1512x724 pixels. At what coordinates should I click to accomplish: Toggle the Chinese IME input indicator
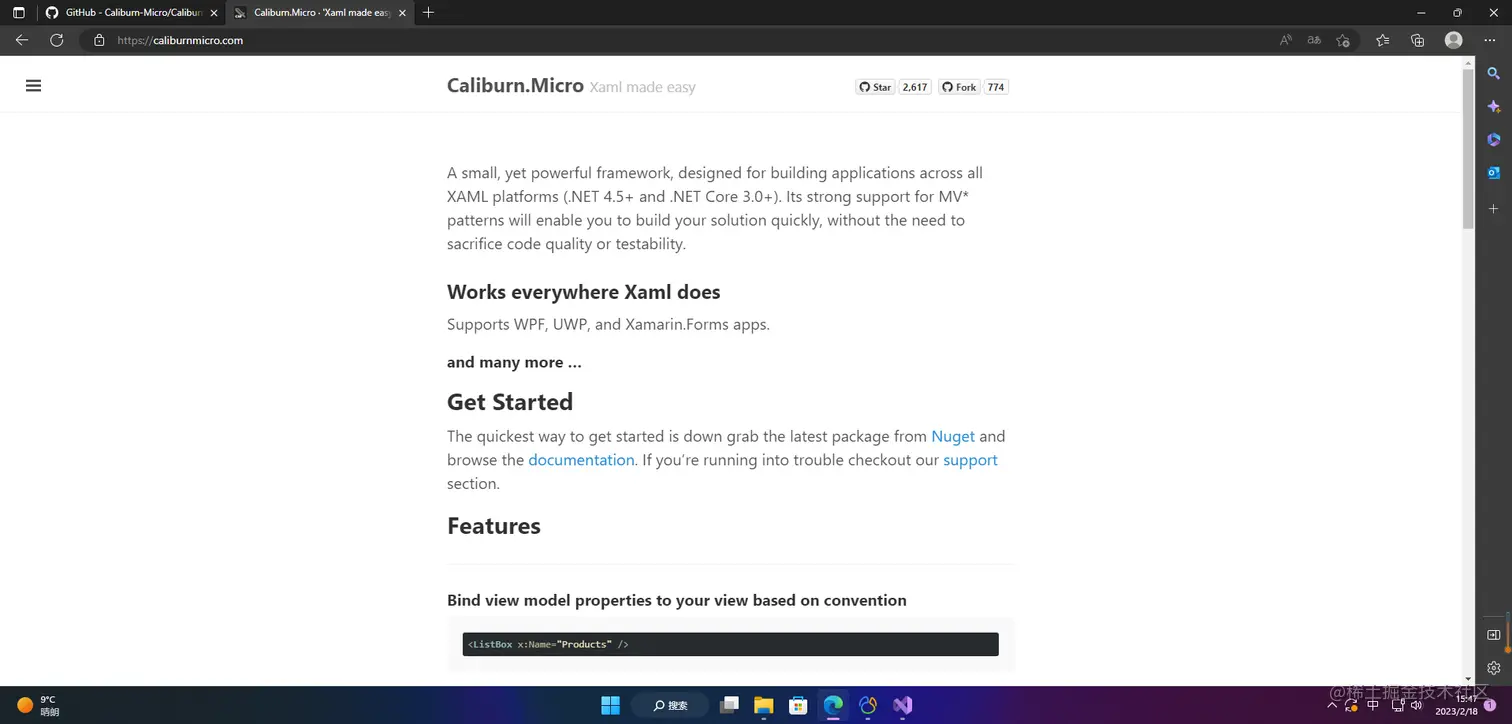coord(1373,705)
